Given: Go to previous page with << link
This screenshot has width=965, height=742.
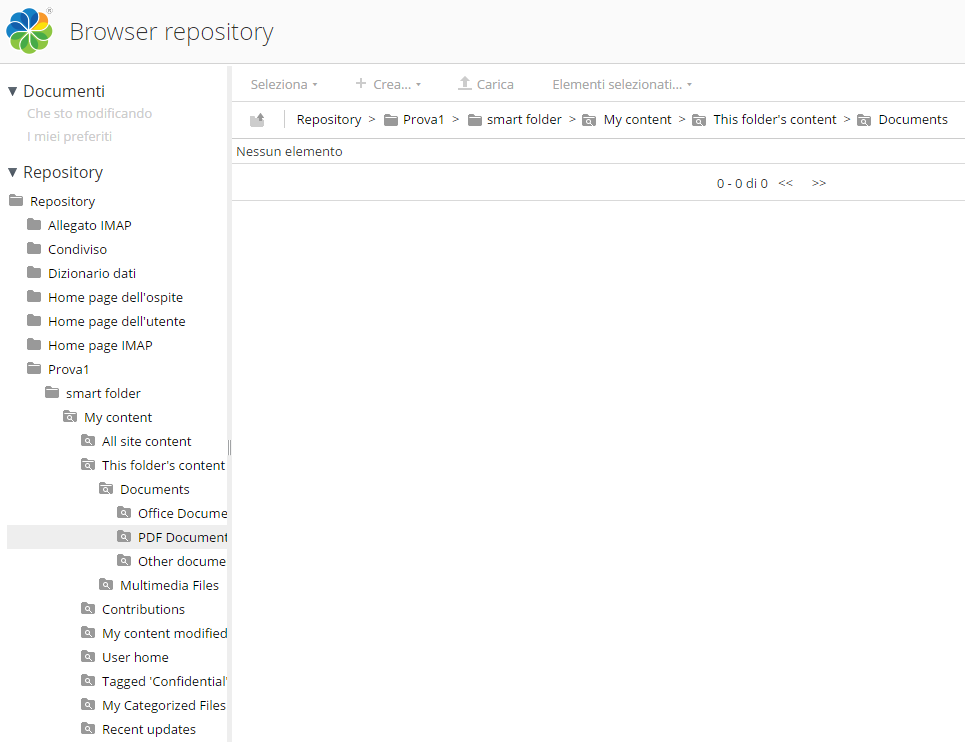Looking at the screenshot, I should (785, 183).
